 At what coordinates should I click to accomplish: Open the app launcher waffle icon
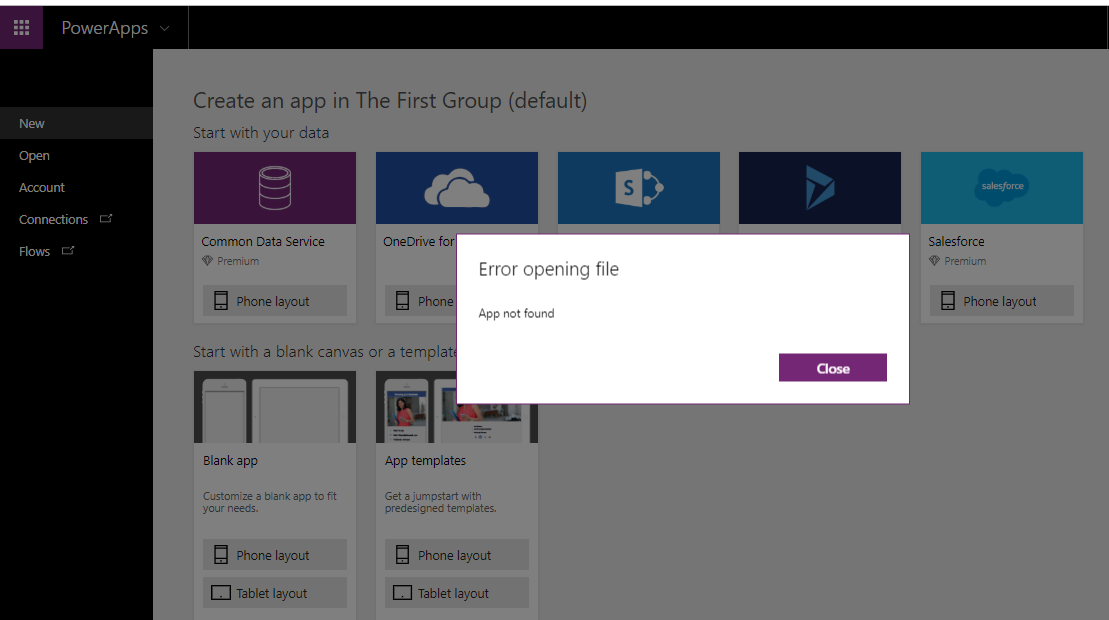coord(21,28)
